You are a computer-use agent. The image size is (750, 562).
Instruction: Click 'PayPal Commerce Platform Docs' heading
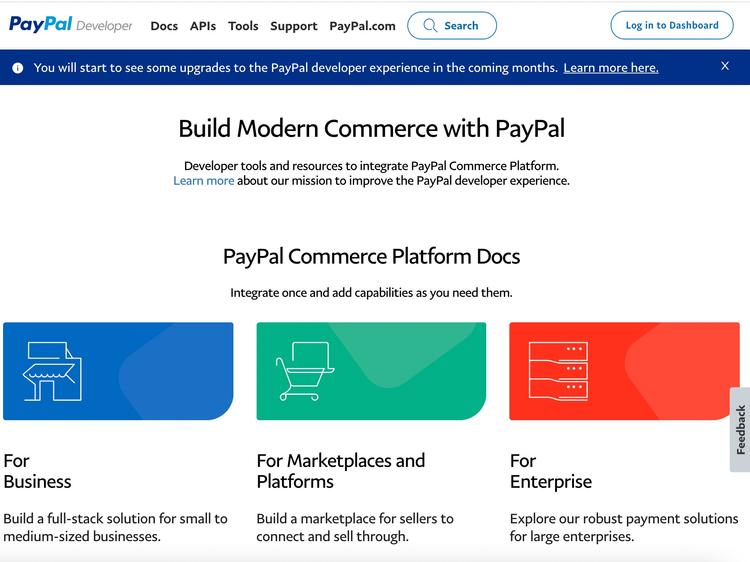(x=372, y=257)
